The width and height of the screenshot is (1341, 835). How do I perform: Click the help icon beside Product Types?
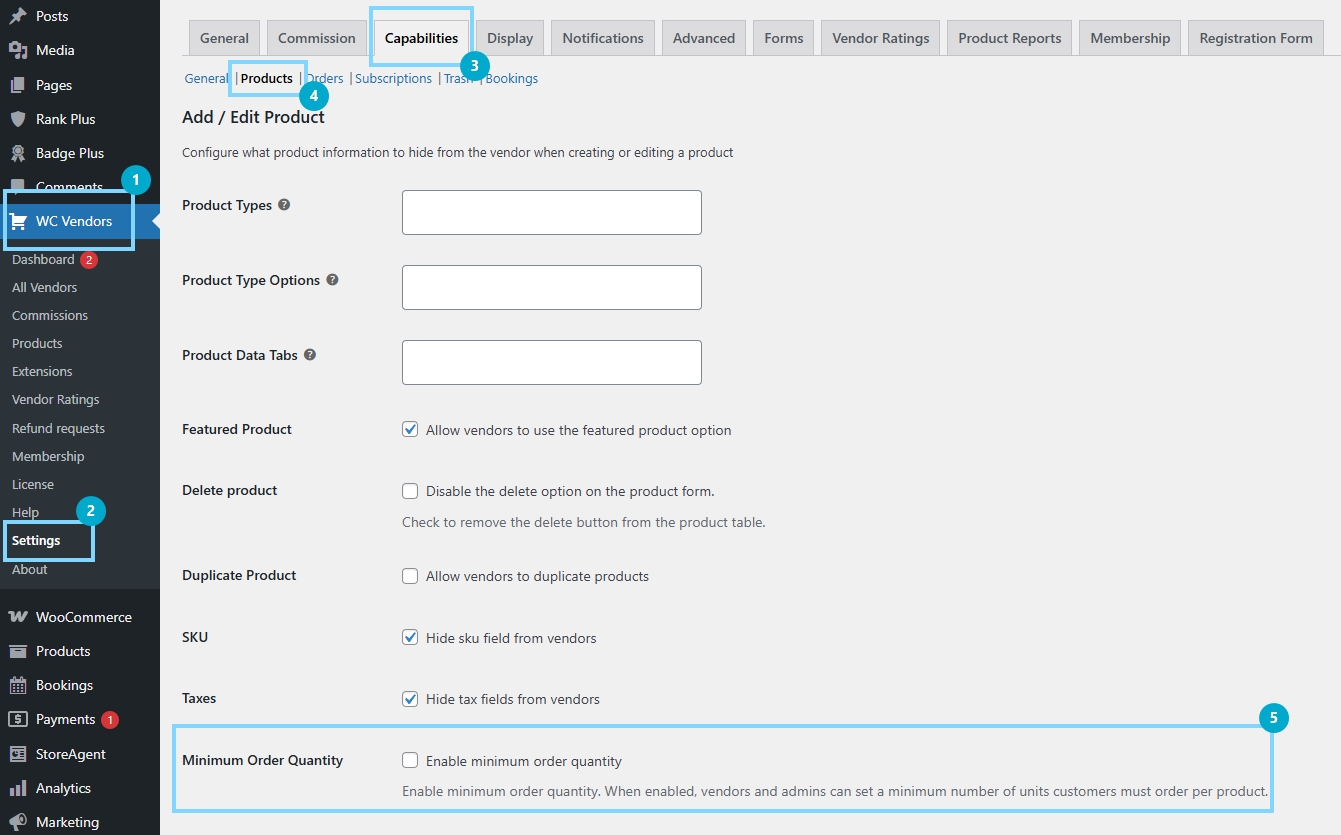coord(284,205)
